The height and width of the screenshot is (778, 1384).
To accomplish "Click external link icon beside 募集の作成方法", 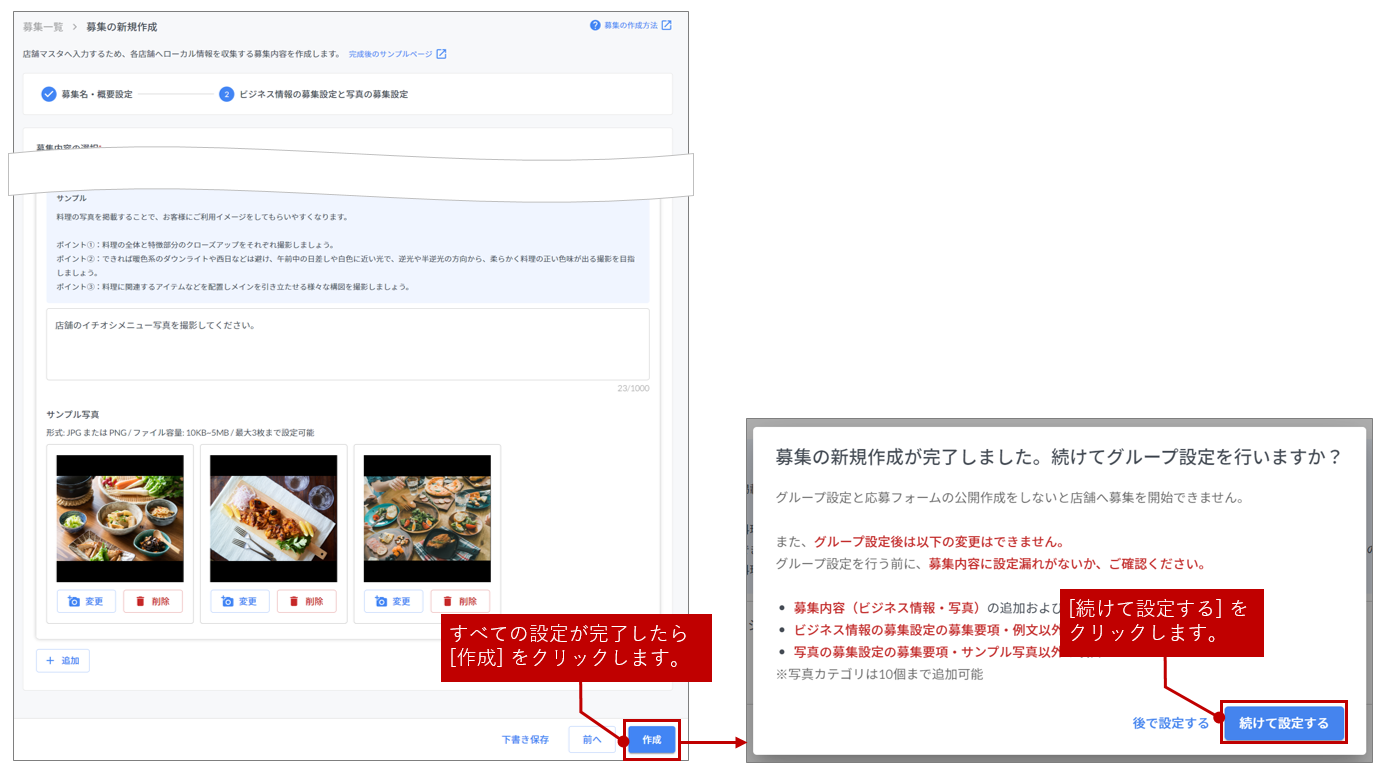I will tap(667, 25).
